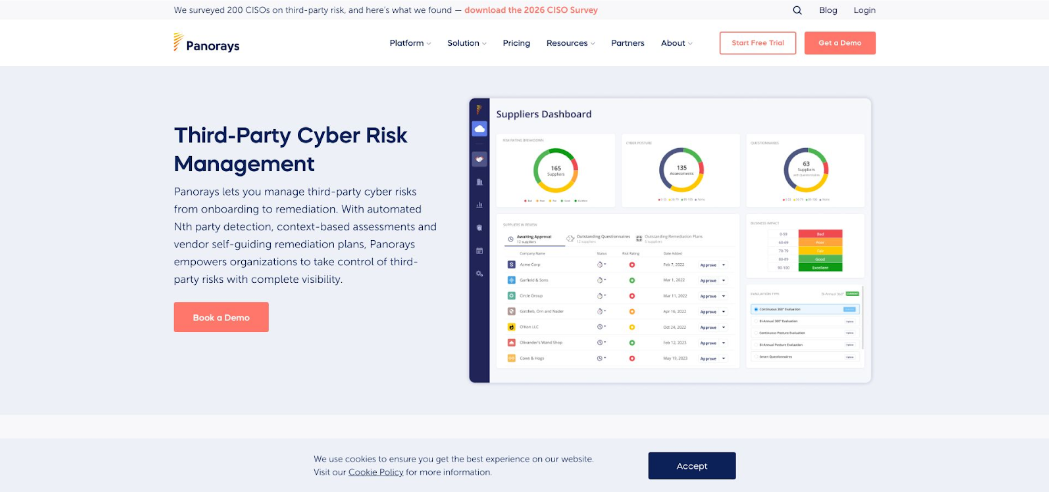This screenshot has width=1049, height=492.
Task: Download the 2026 CISO Survey link
Action: point(531,10)
